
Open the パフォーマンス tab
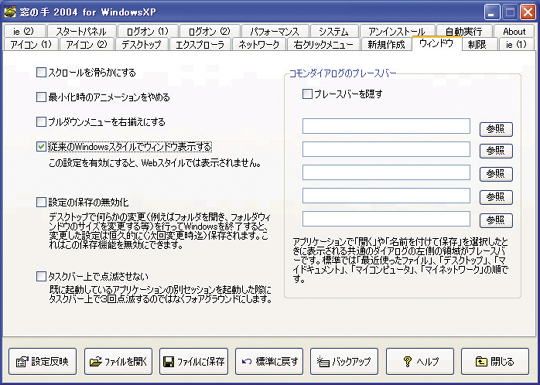point(275,32)
